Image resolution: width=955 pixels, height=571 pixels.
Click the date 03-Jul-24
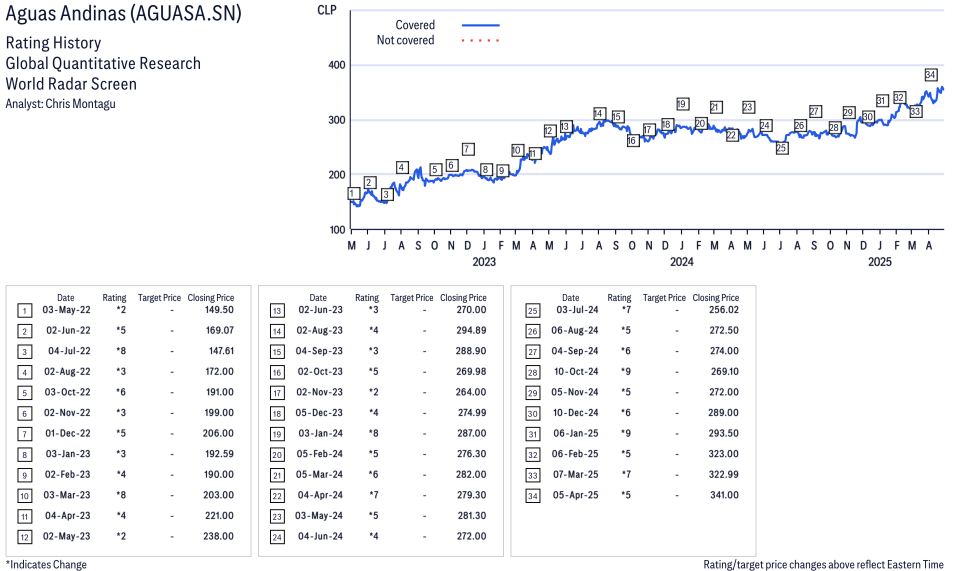[x=577, y=310]
